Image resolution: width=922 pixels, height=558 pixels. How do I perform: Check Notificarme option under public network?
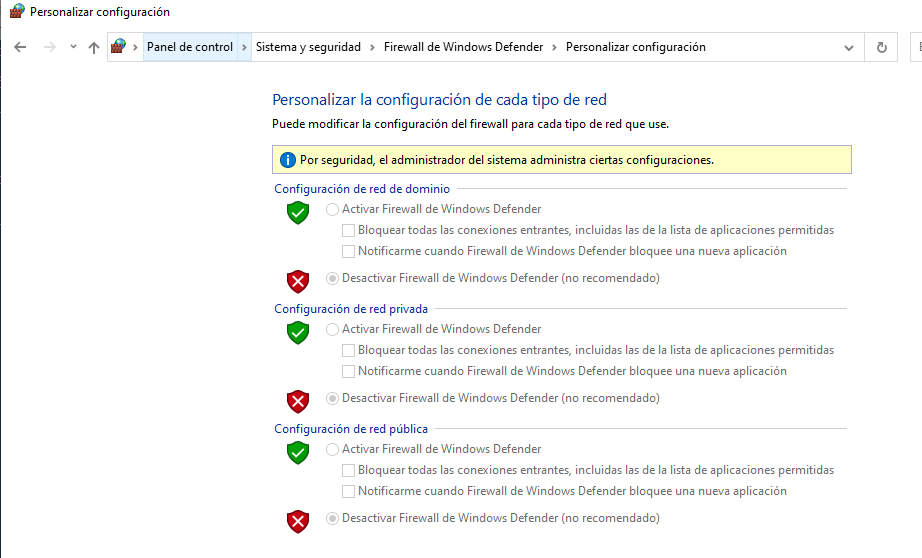point(348,491)
